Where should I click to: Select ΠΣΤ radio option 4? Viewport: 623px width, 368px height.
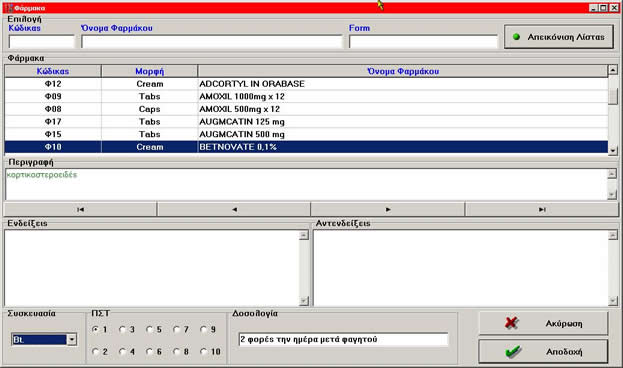coord(122,351)
